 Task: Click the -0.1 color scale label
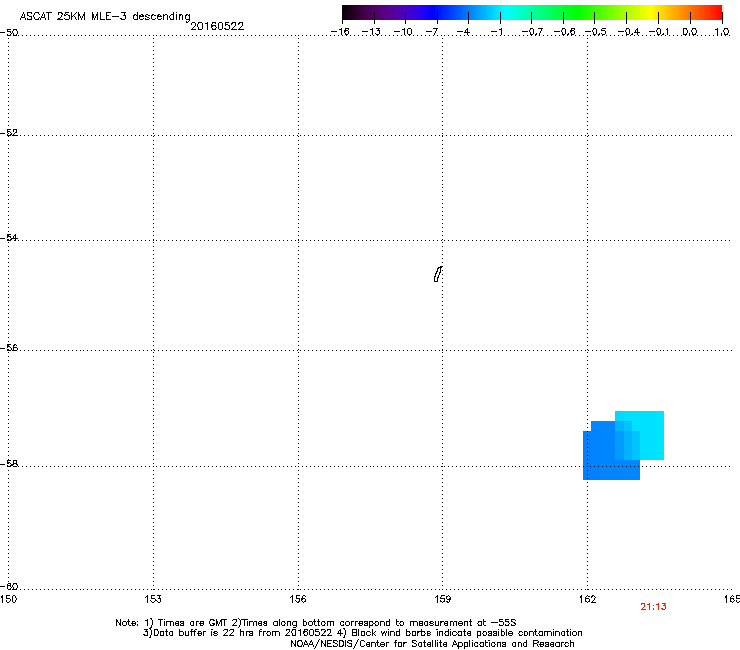[659, 32]
